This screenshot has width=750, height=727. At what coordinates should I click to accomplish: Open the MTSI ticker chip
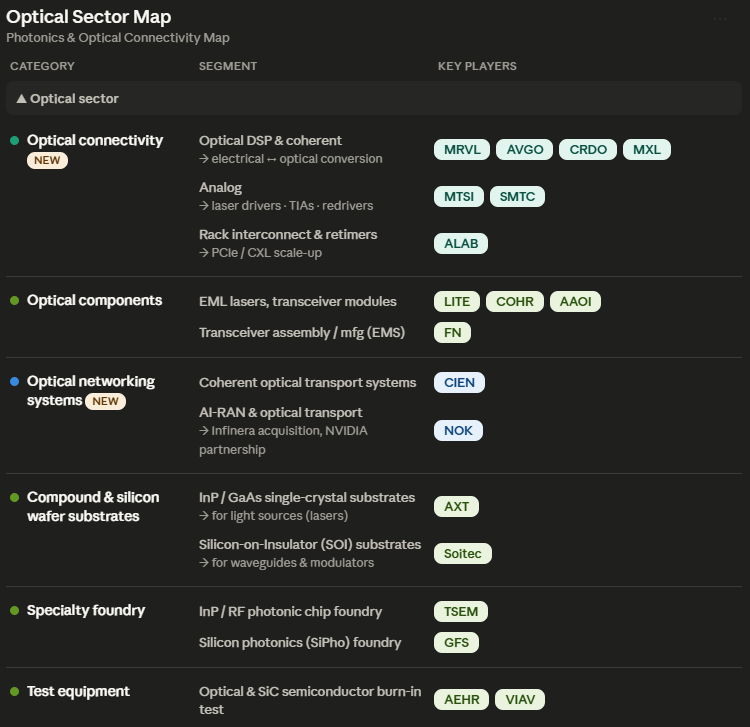(x=459, y=197)
